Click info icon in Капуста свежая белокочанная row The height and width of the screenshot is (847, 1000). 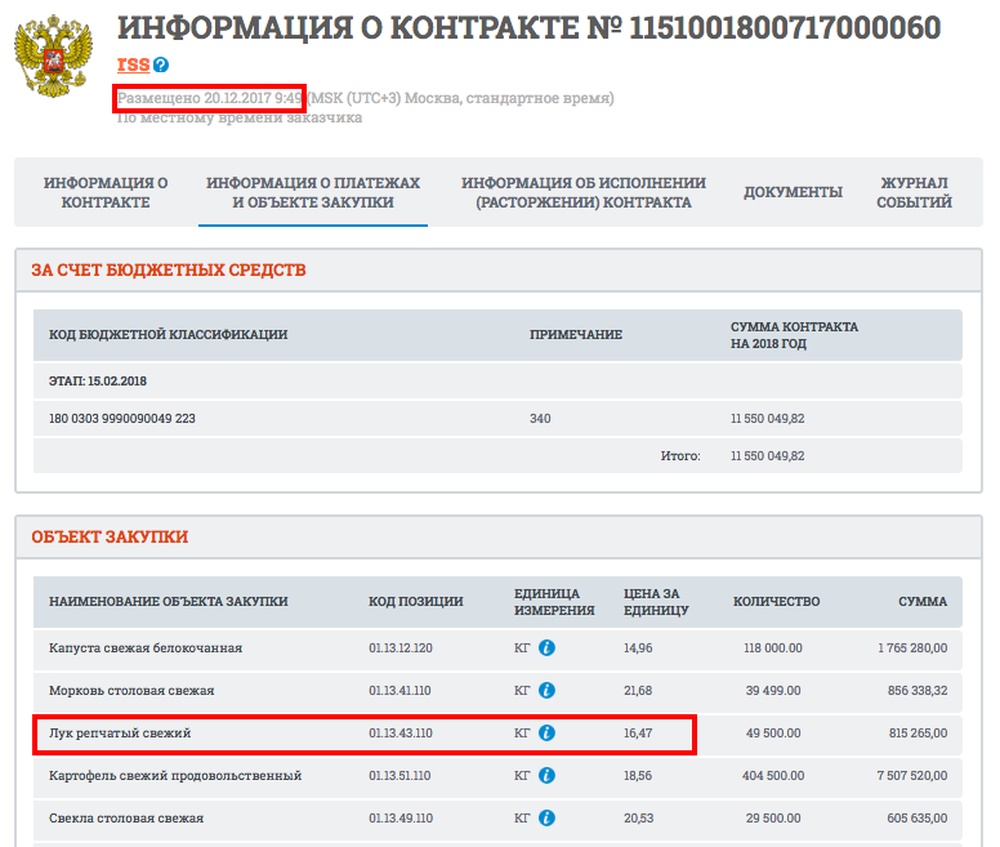click(x=547, y=648)
